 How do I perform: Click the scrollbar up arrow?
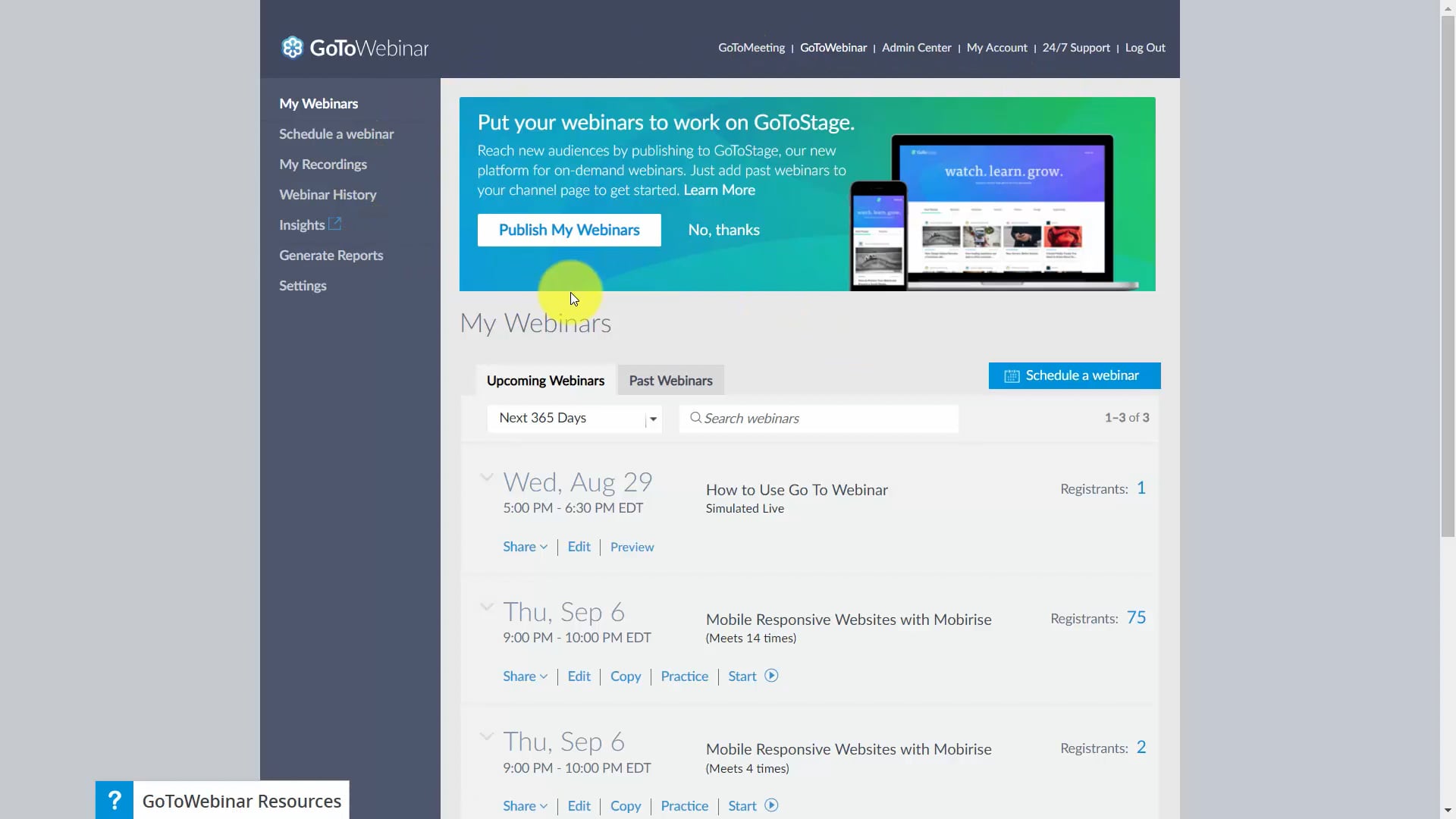pyautogui.click(x=1448, y=7)
